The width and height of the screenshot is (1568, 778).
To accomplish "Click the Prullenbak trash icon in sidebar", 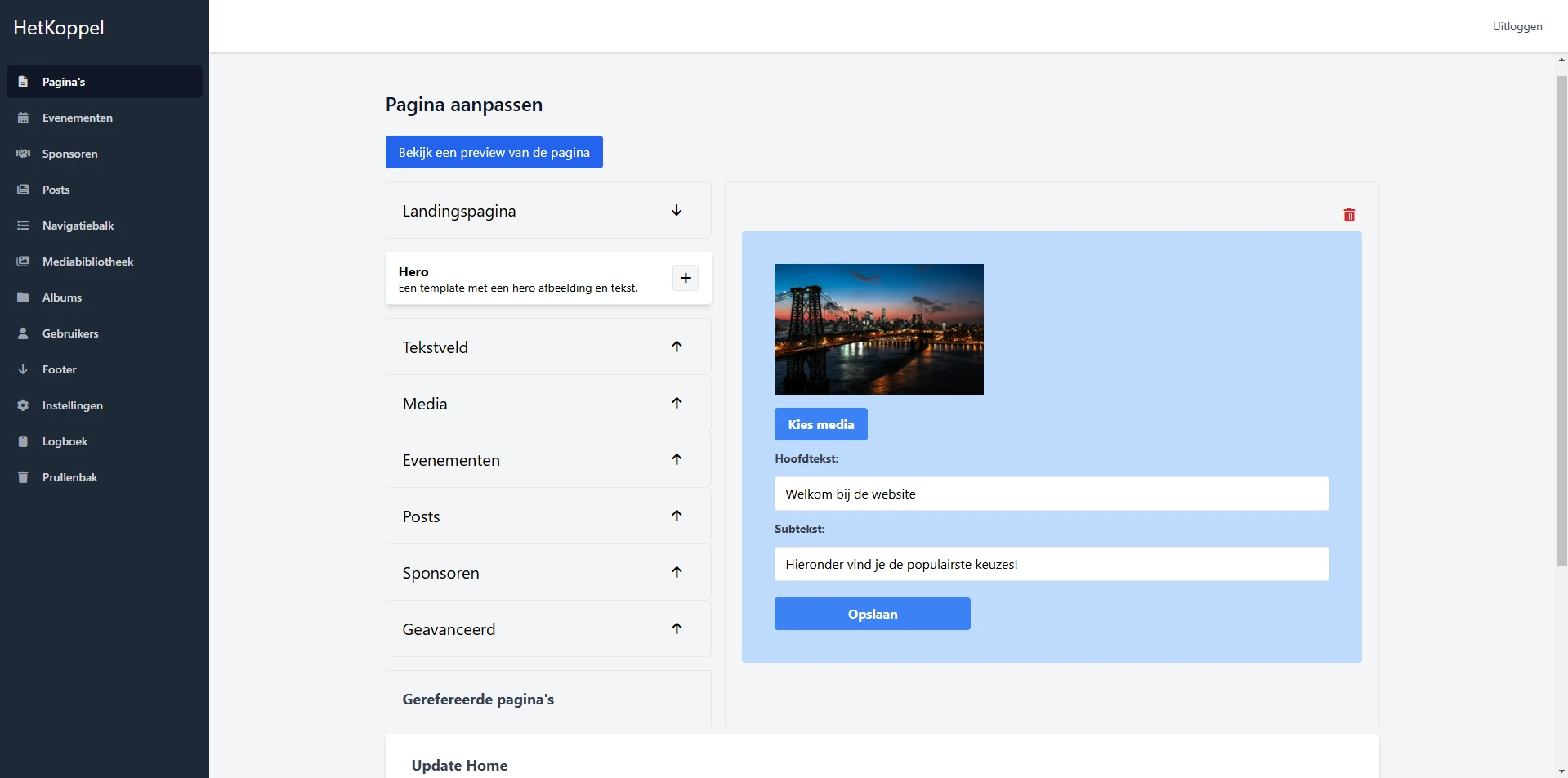I will point(23,477).
